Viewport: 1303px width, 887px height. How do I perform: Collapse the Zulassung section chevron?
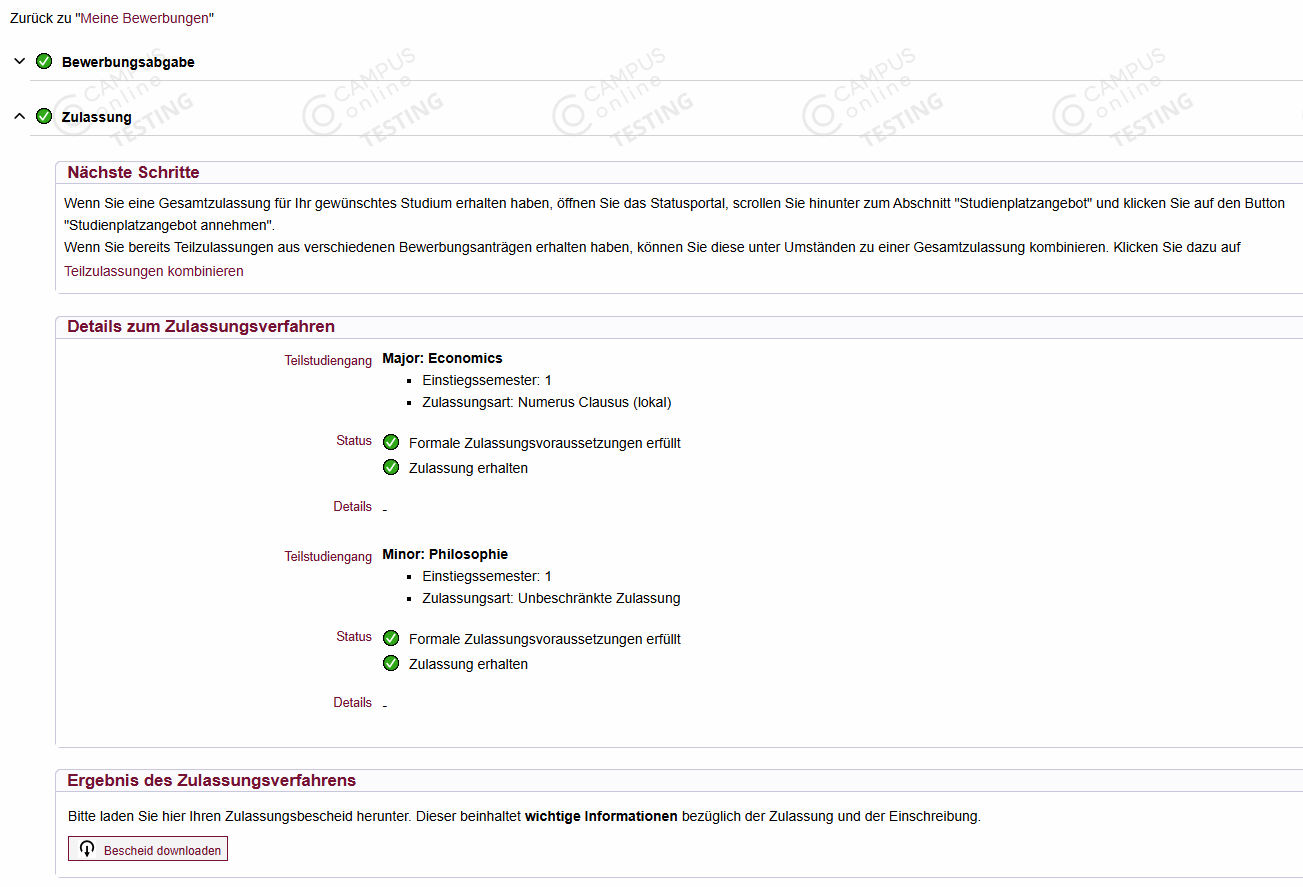point(19,116)
